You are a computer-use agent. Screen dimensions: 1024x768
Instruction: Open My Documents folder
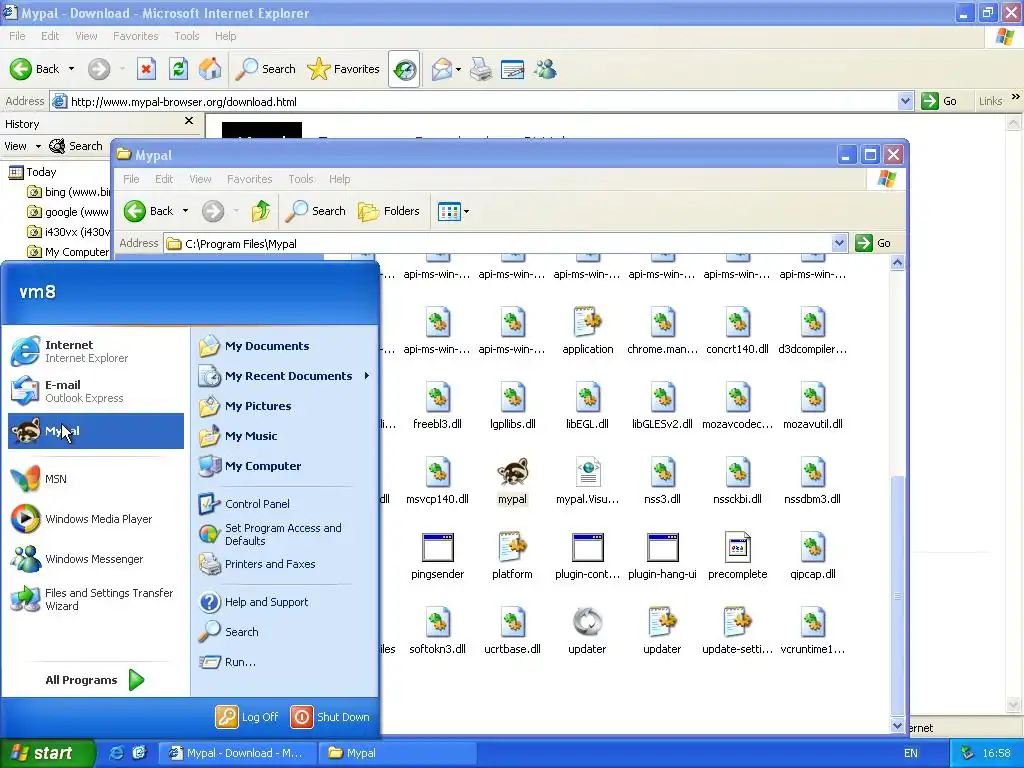click(x=285, y=346)
